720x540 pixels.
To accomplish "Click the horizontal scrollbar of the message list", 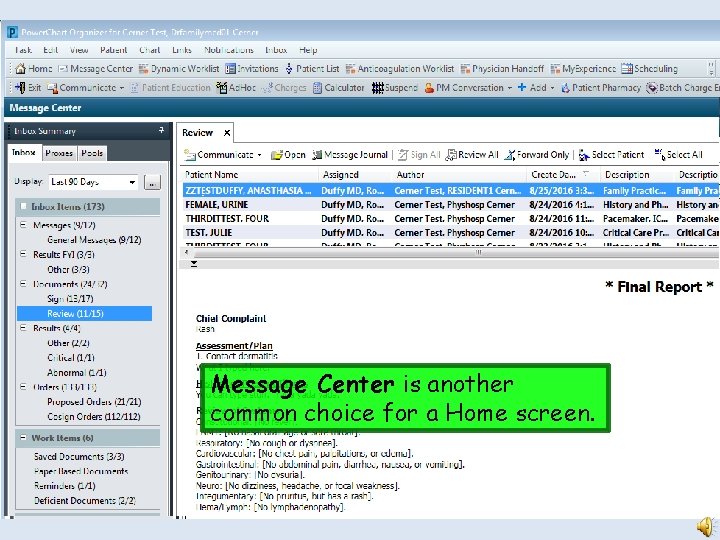I will [x=451, y=252].
